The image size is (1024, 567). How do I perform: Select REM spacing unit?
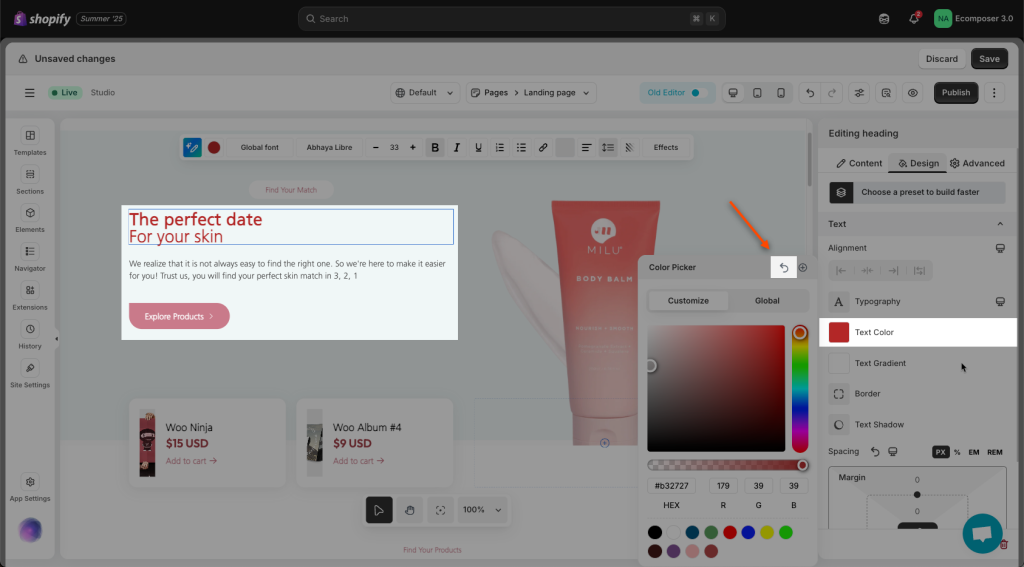[x=995, y=452]
